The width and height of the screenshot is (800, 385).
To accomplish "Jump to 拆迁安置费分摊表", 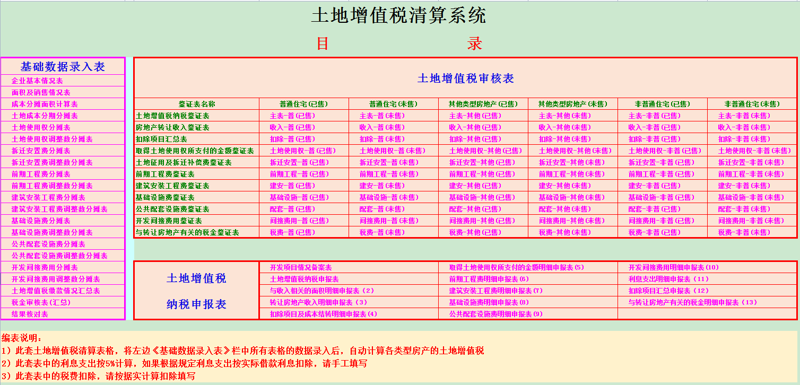I will point(41,150).
